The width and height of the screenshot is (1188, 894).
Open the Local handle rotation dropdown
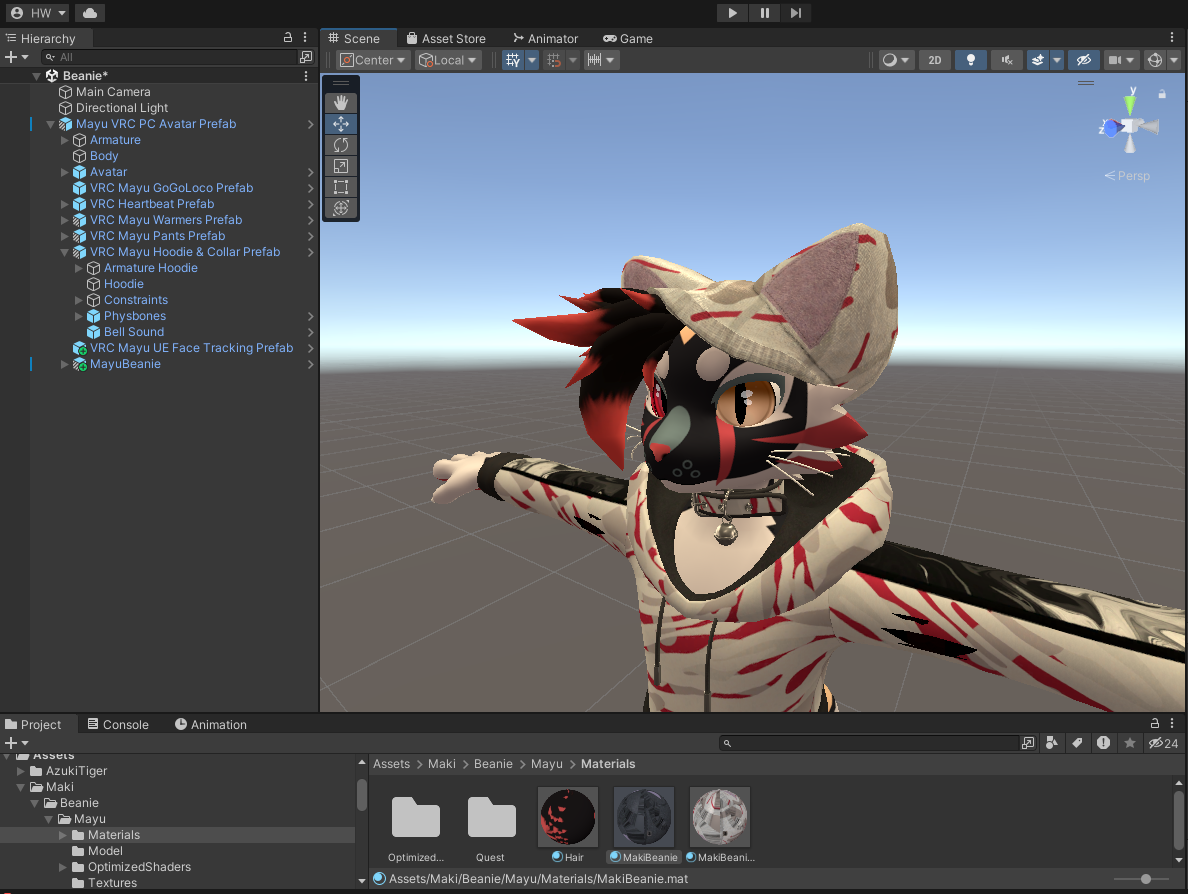(x=448, y=60)
